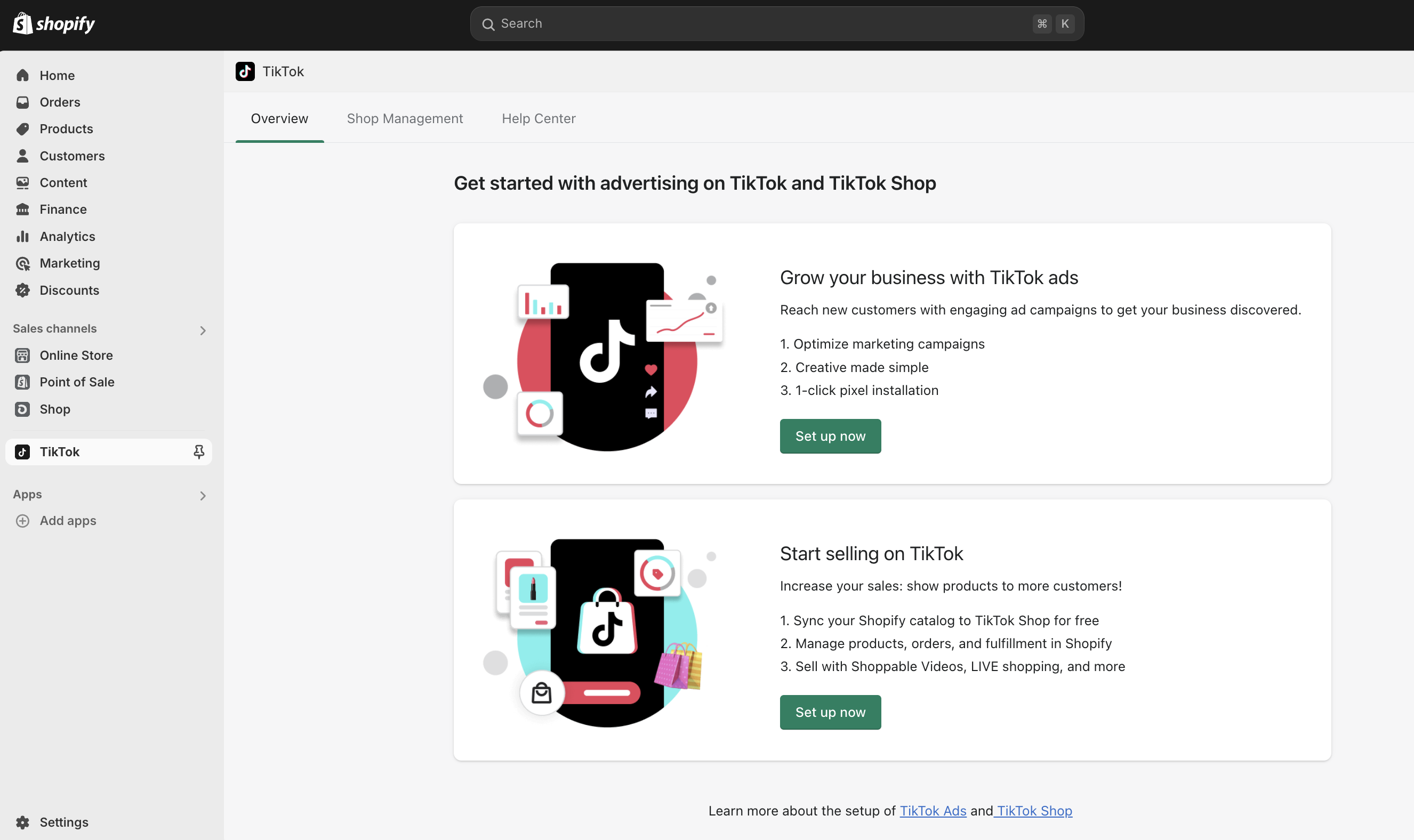Click the Shopify logo in top bar
The image size is (1414, 840).
click(54, 24)
